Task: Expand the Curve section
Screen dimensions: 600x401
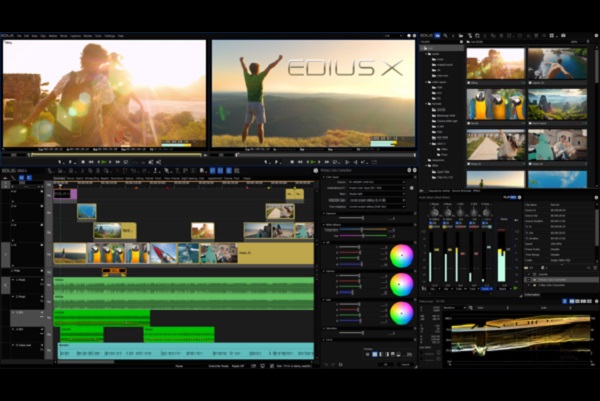Action: [x=323, y=339]
